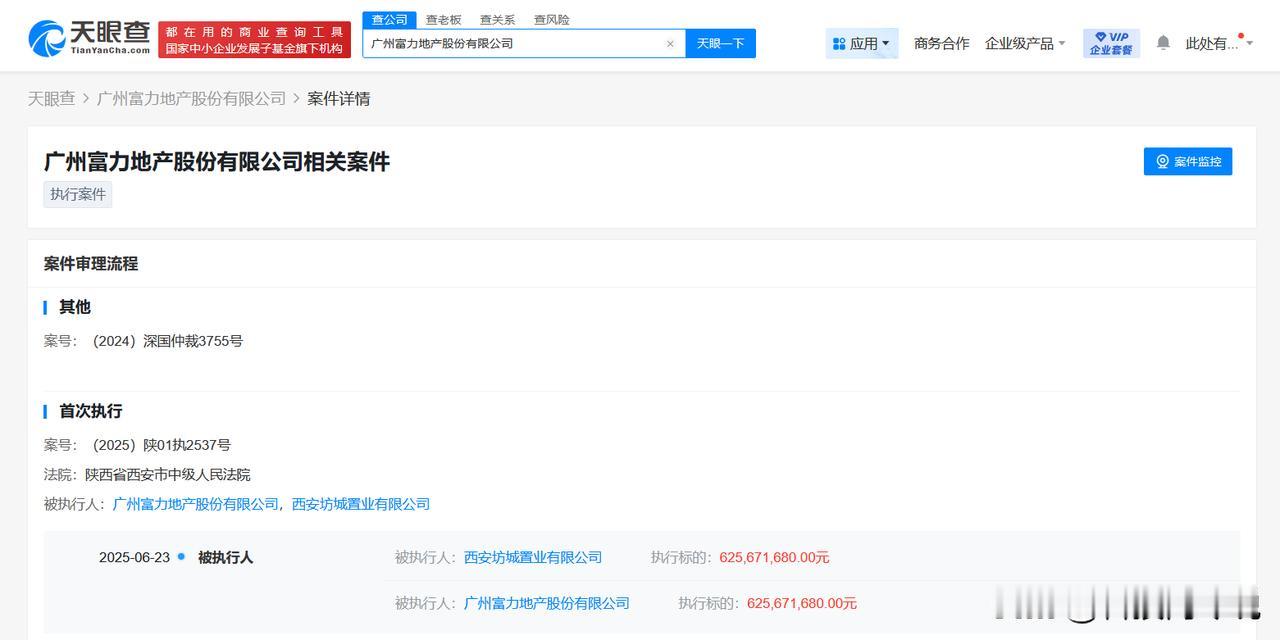Expand the 应用 dropdown
Screen dimensions: 1280x640
[x=861, y=43]
